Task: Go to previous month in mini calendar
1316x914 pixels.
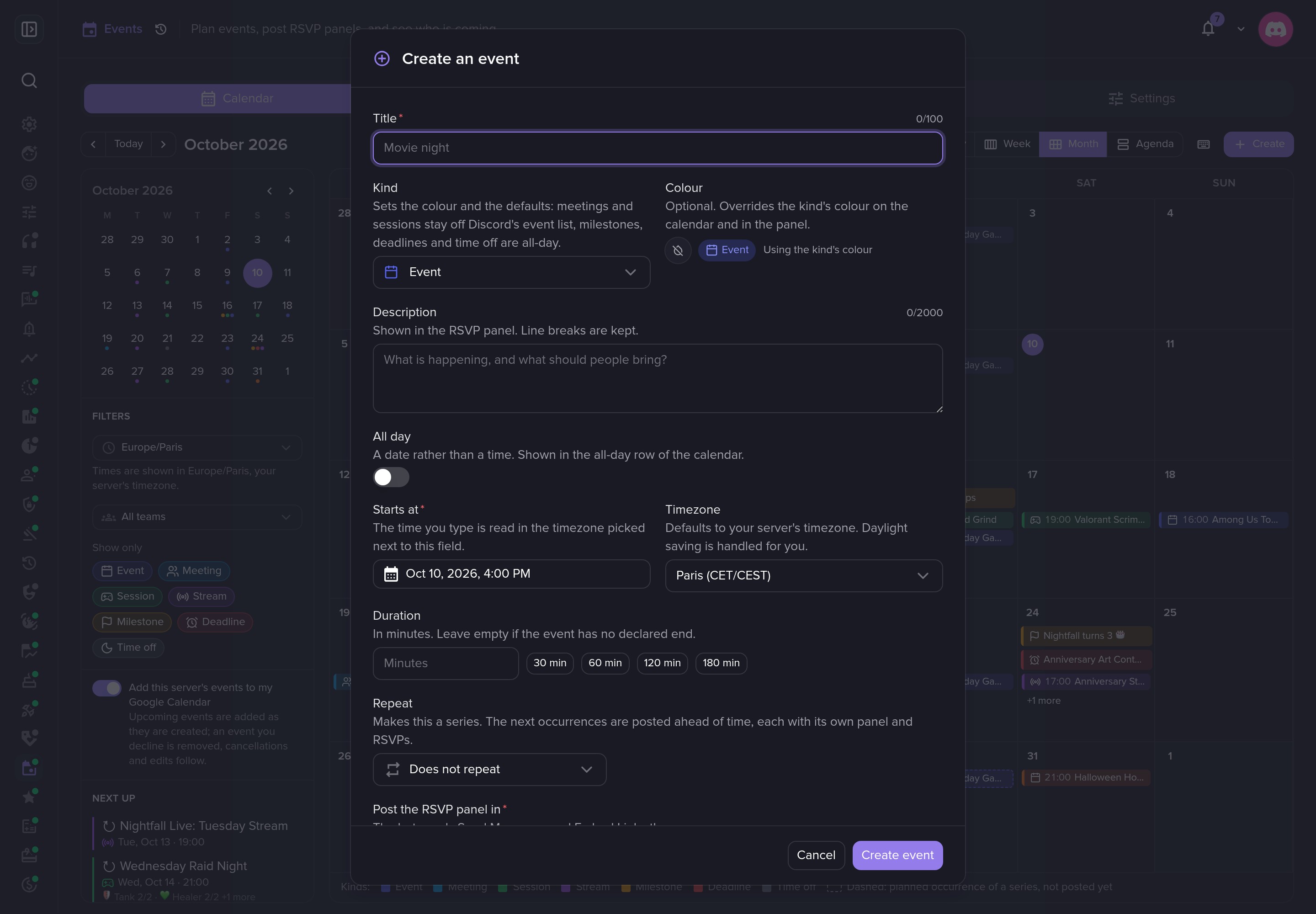Action: coord(270,191)
